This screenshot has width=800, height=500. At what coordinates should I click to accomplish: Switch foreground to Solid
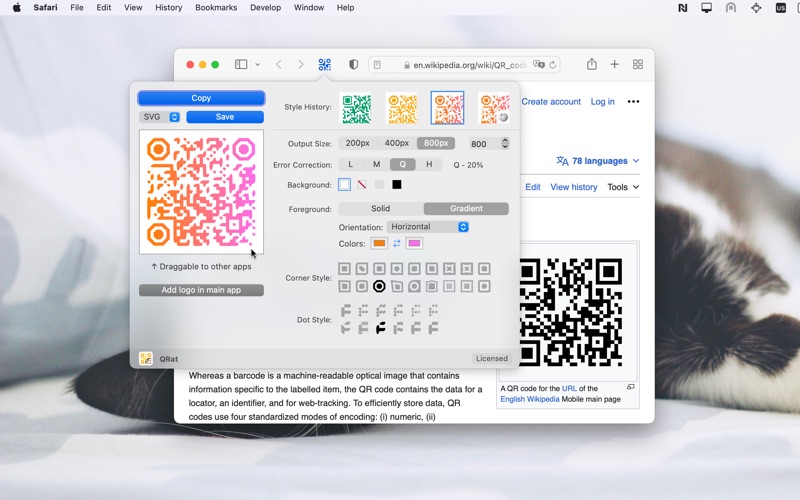tap(381, 208)
